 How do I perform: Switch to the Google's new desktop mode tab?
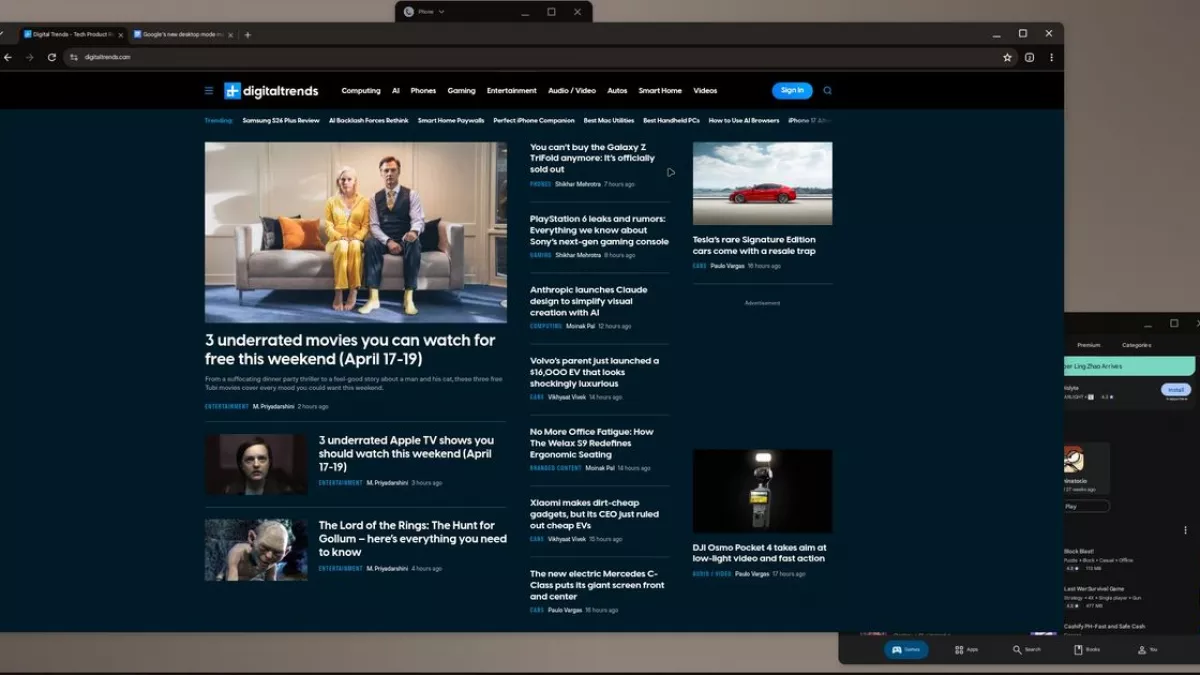[180, 35]
